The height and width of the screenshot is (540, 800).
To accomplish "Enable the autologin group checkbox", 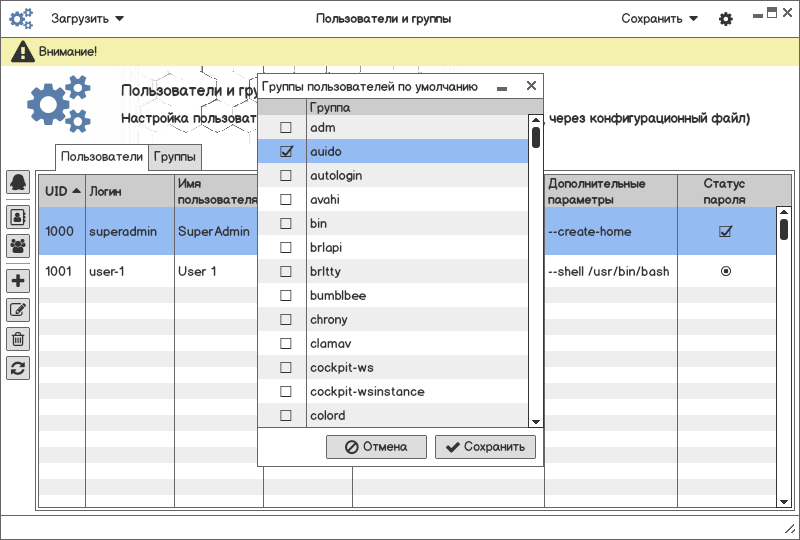I will 286,176.
